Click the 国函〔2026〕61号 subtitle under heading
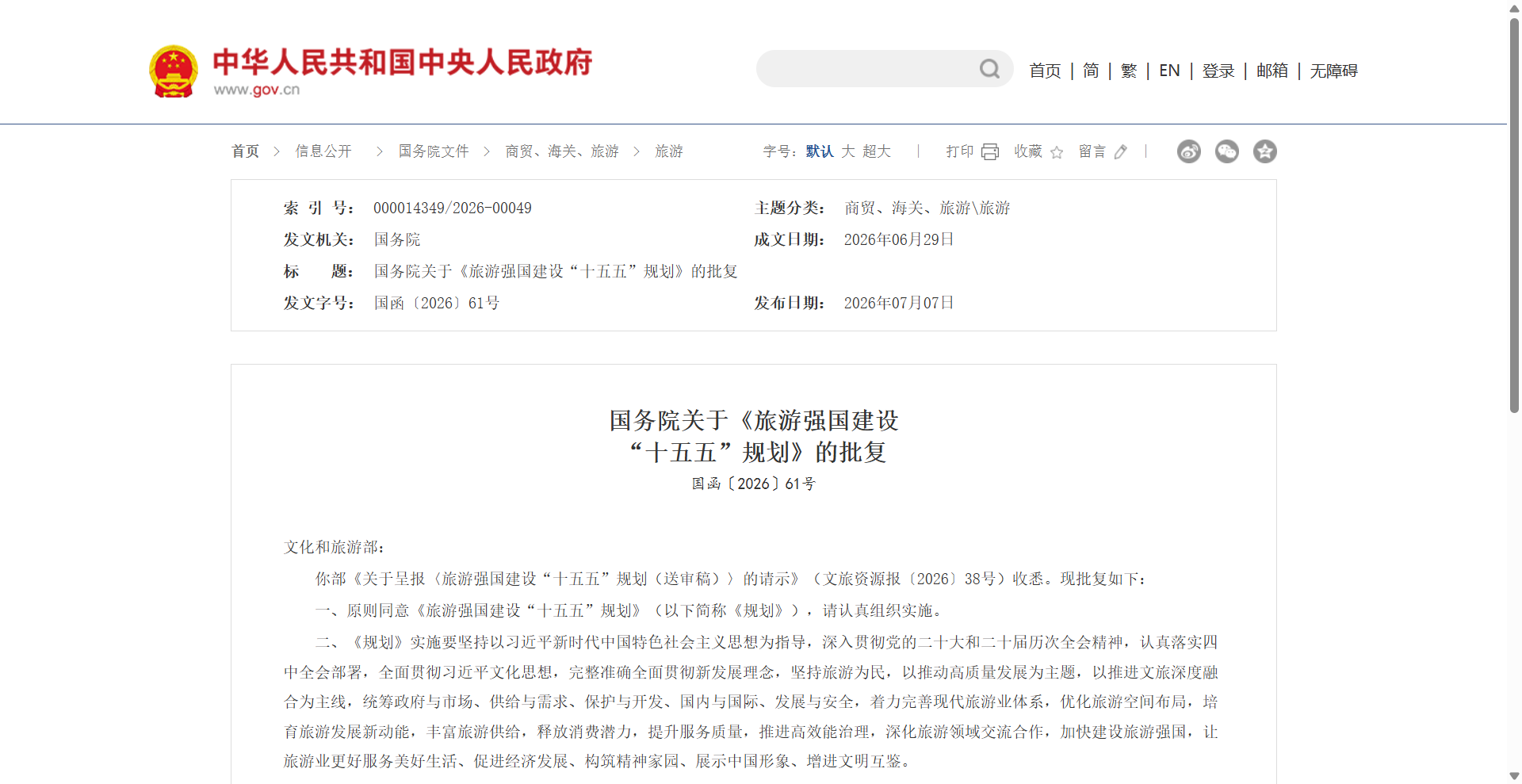The width and height of the screenshot is (1522, 784). [754, 484]
